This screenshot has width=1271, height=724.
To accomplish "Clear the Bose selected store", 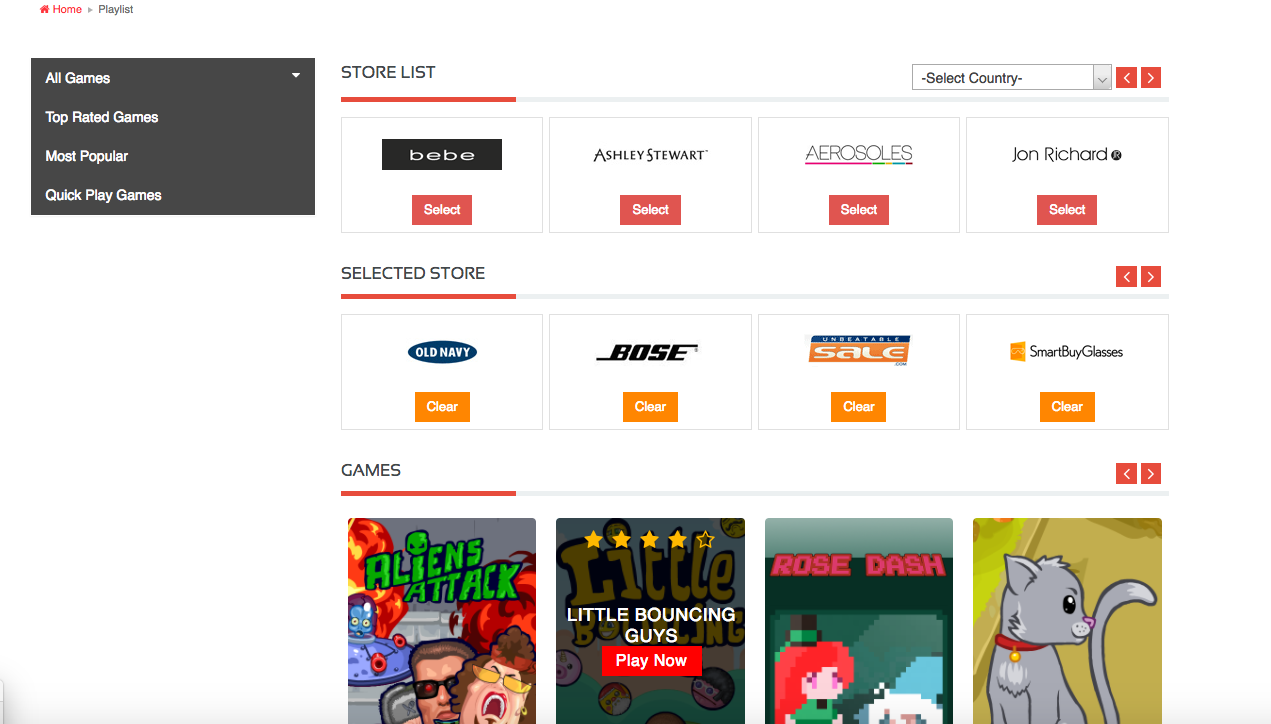I will pyautogui.click(x=650, y=407).
